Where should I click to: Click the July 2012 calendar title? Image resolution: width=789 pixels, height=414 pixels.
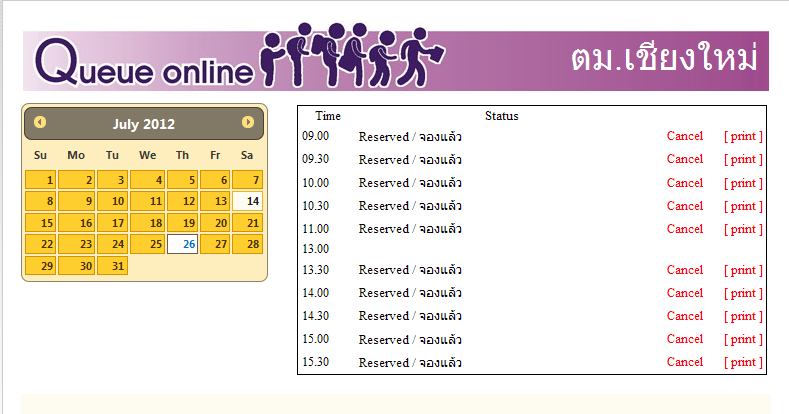click(144, 124)
